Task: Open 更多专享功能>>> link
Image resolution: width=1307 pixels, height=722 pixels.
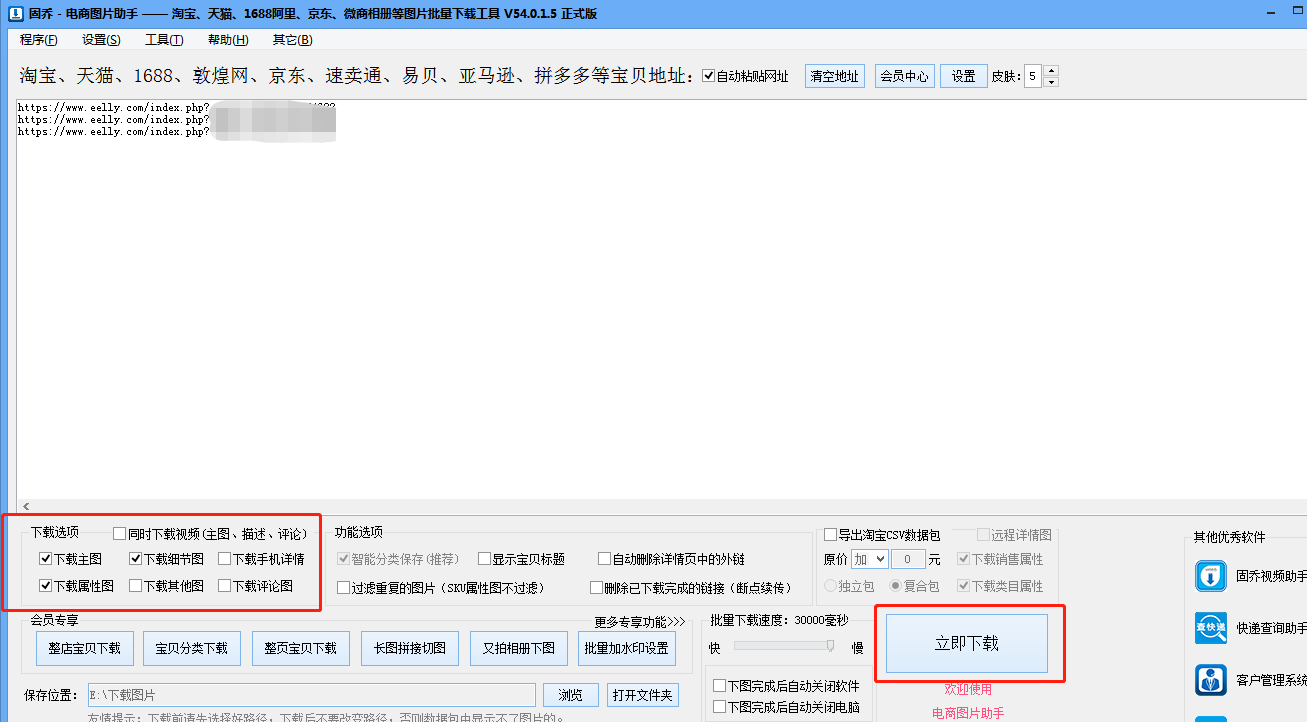Action: tap(640, 622)
